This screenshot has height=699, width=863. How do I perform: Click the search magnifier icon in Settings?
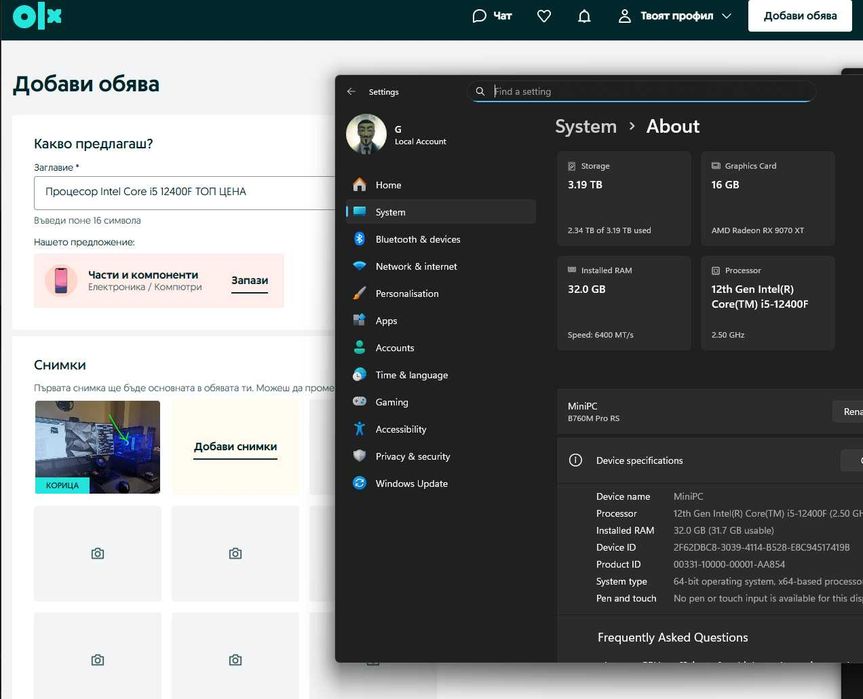pyautogui.click(x=480, y=91)
